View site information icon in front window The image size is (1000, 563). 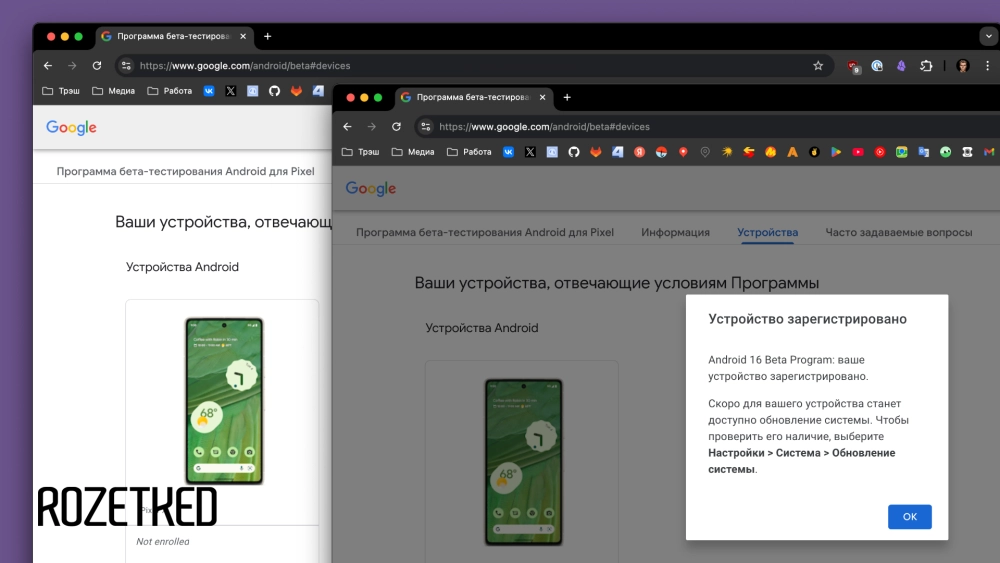click(x=426, y=127)
